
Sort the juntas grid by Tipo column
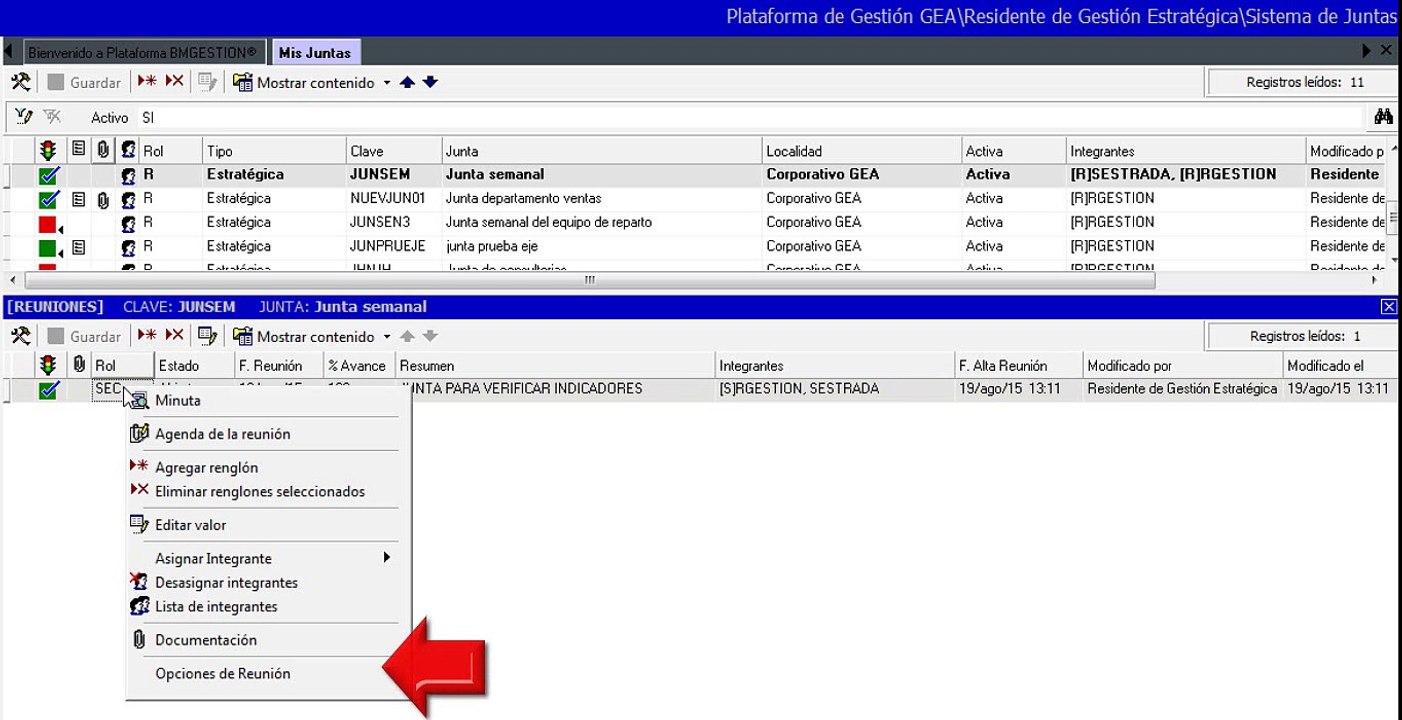point(274,151)
